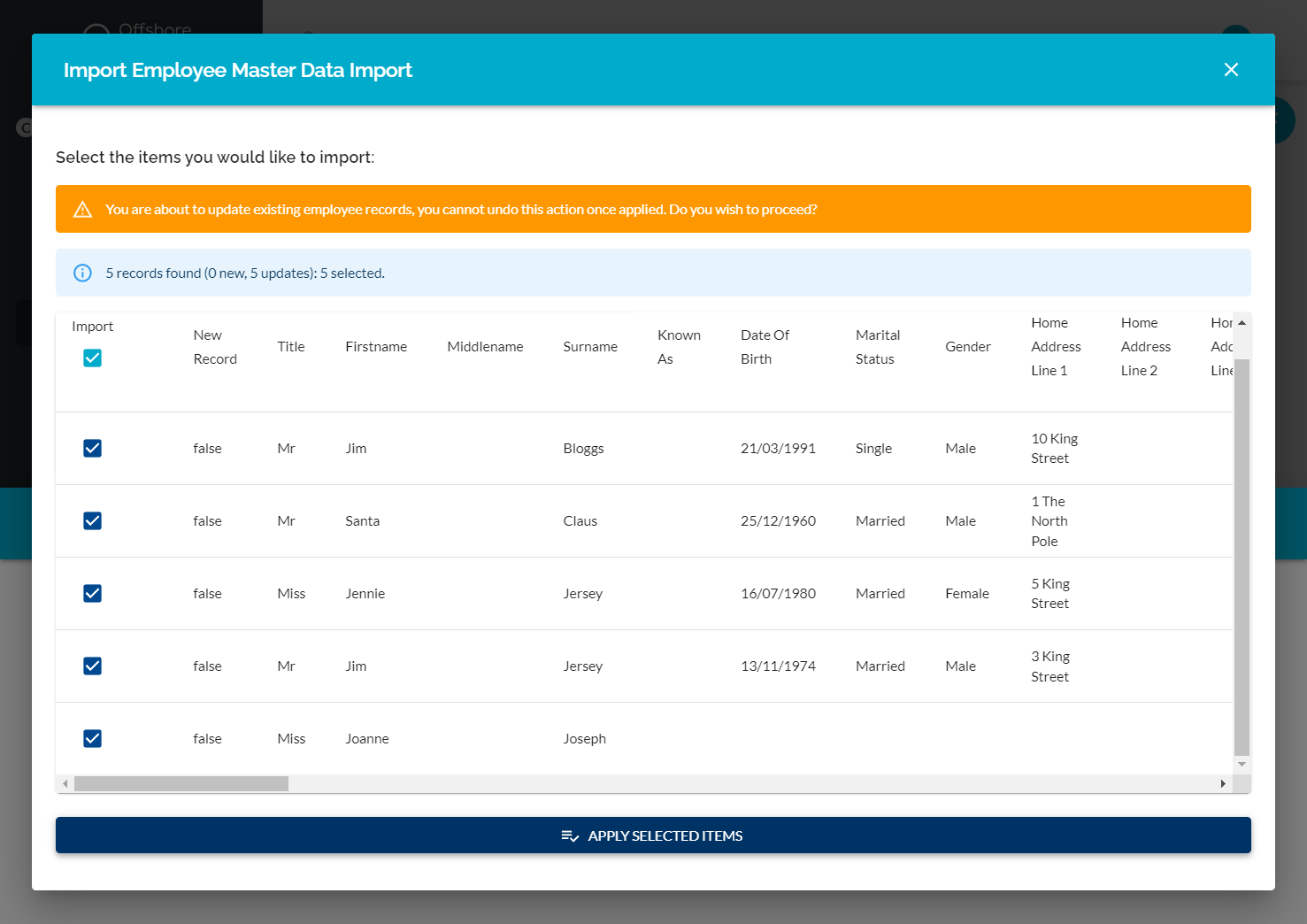Click the Firstname column header

pyautogui.click(x=376, y=347)
